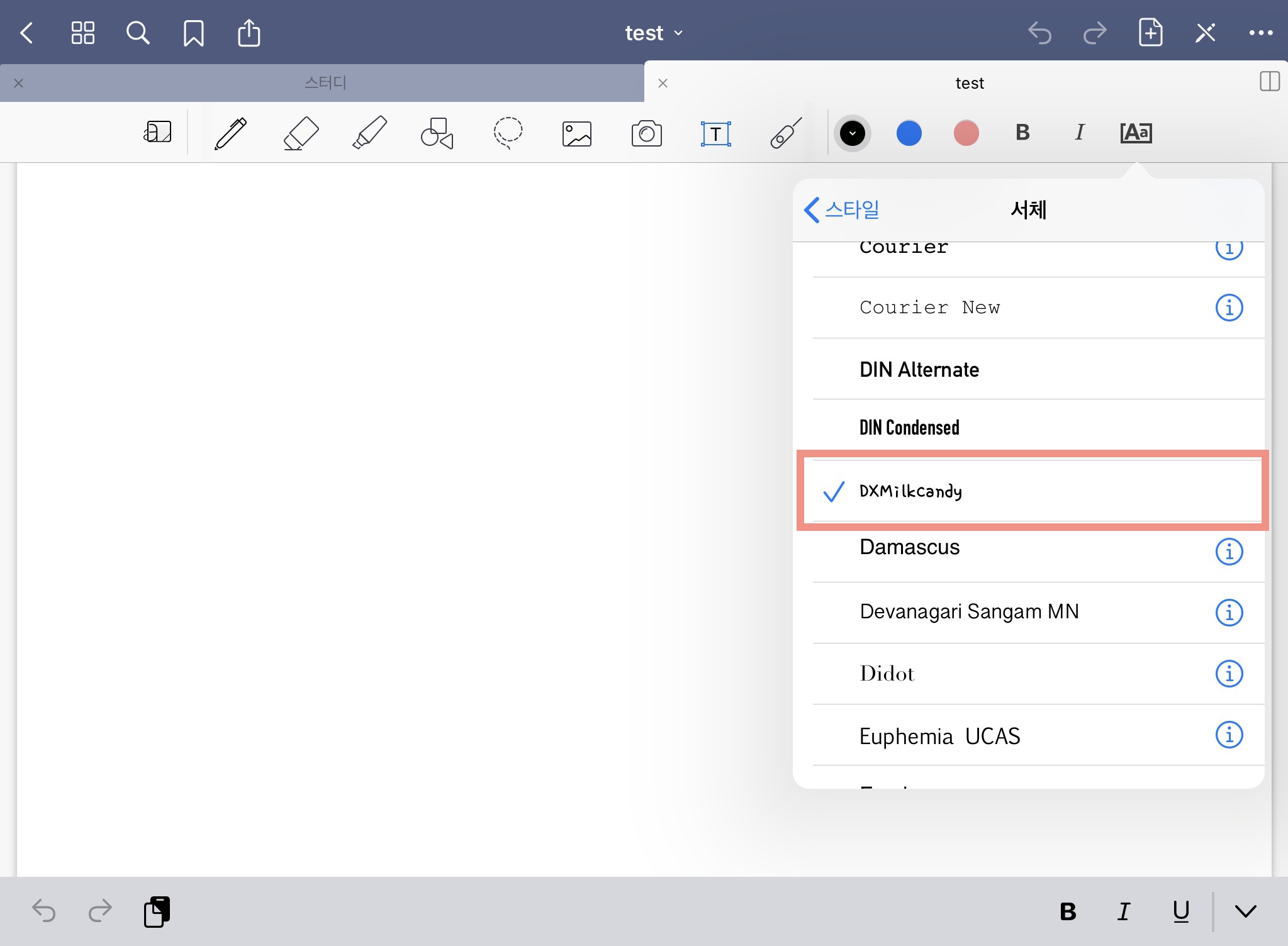1288x946 pixels.
Task: Select the Shapes tool
Action: [437, 133]
